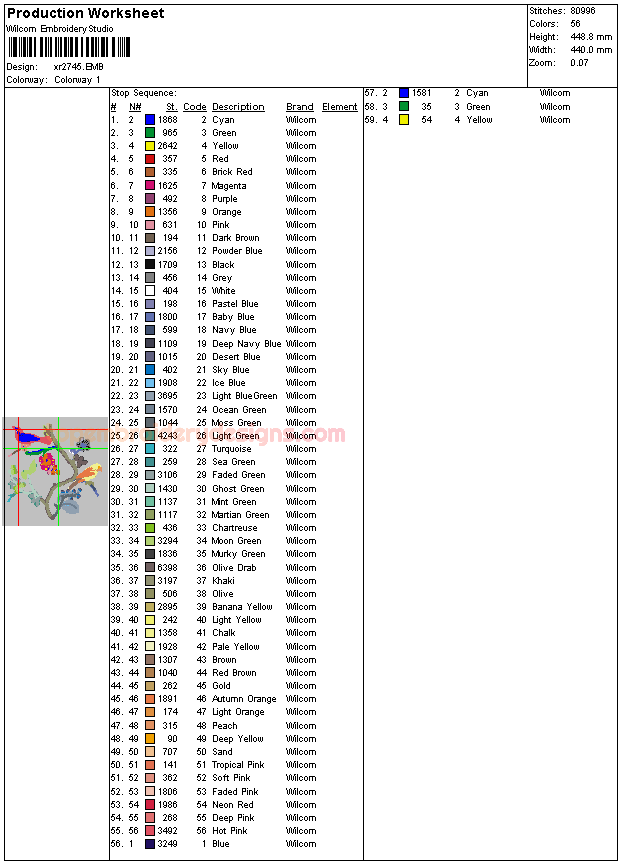Click the Khaki description in row 36

click(x=224, y=581)
